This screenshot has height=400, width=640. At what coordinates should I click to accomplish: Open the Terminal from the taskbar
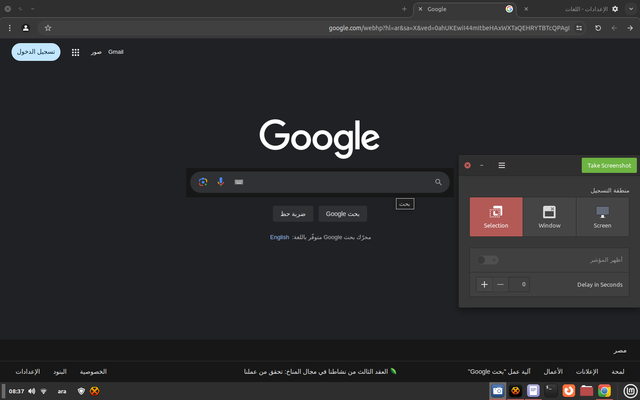click(x=551, y=391)
